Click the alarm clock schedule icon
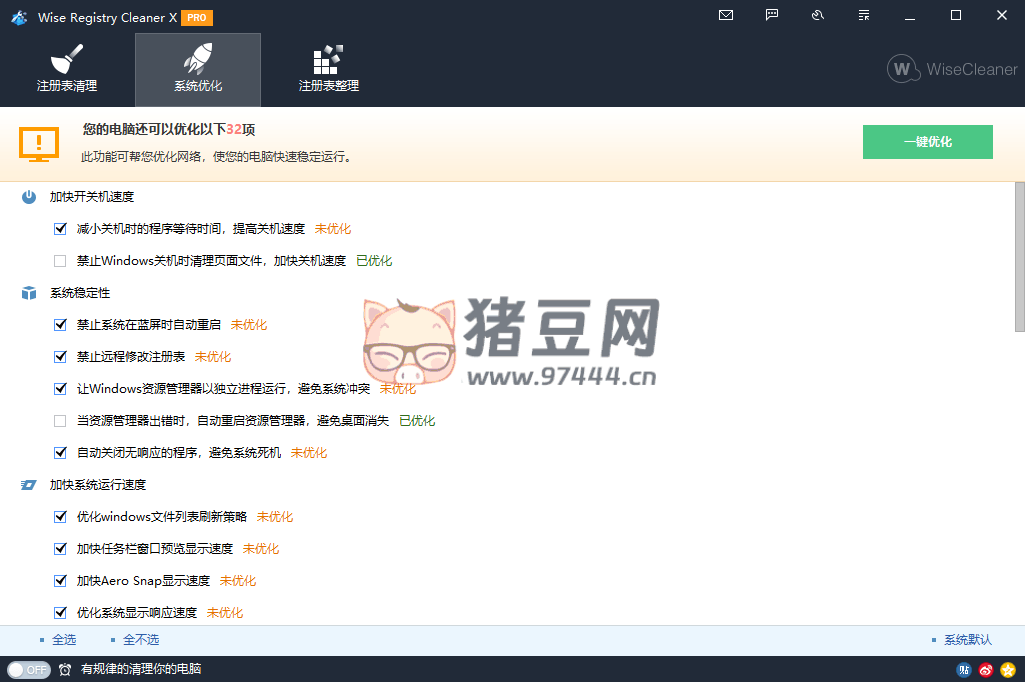1025x682 pixels. click(65, 670)
